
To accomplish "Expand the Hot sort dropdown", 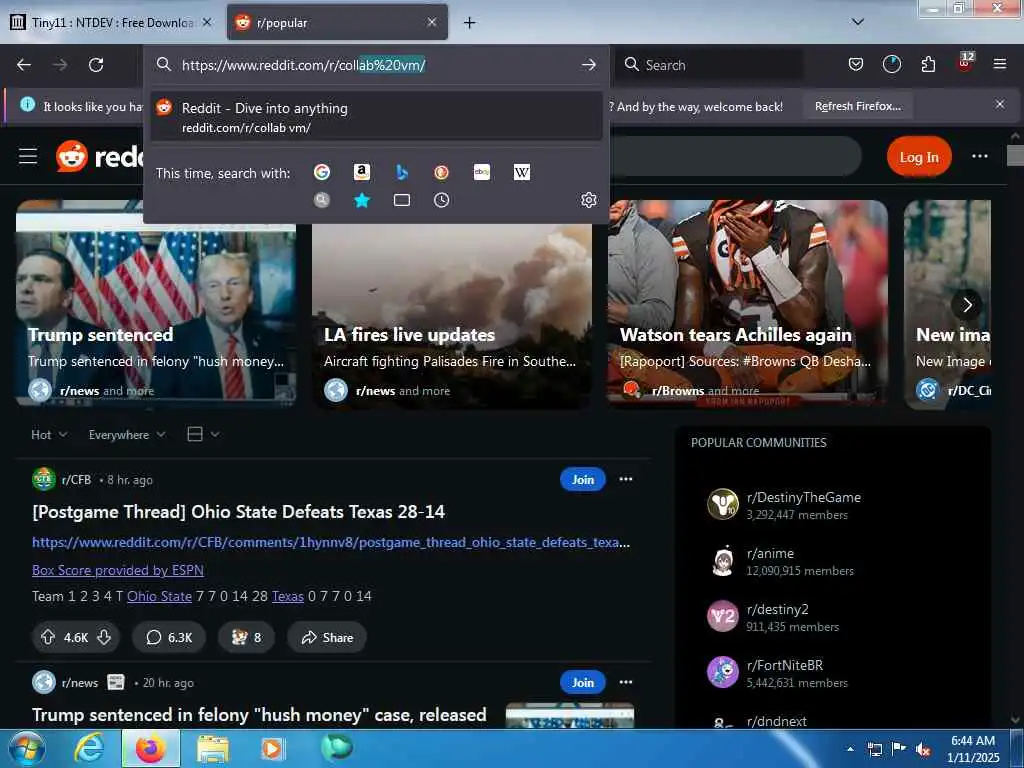I will 49,434.
